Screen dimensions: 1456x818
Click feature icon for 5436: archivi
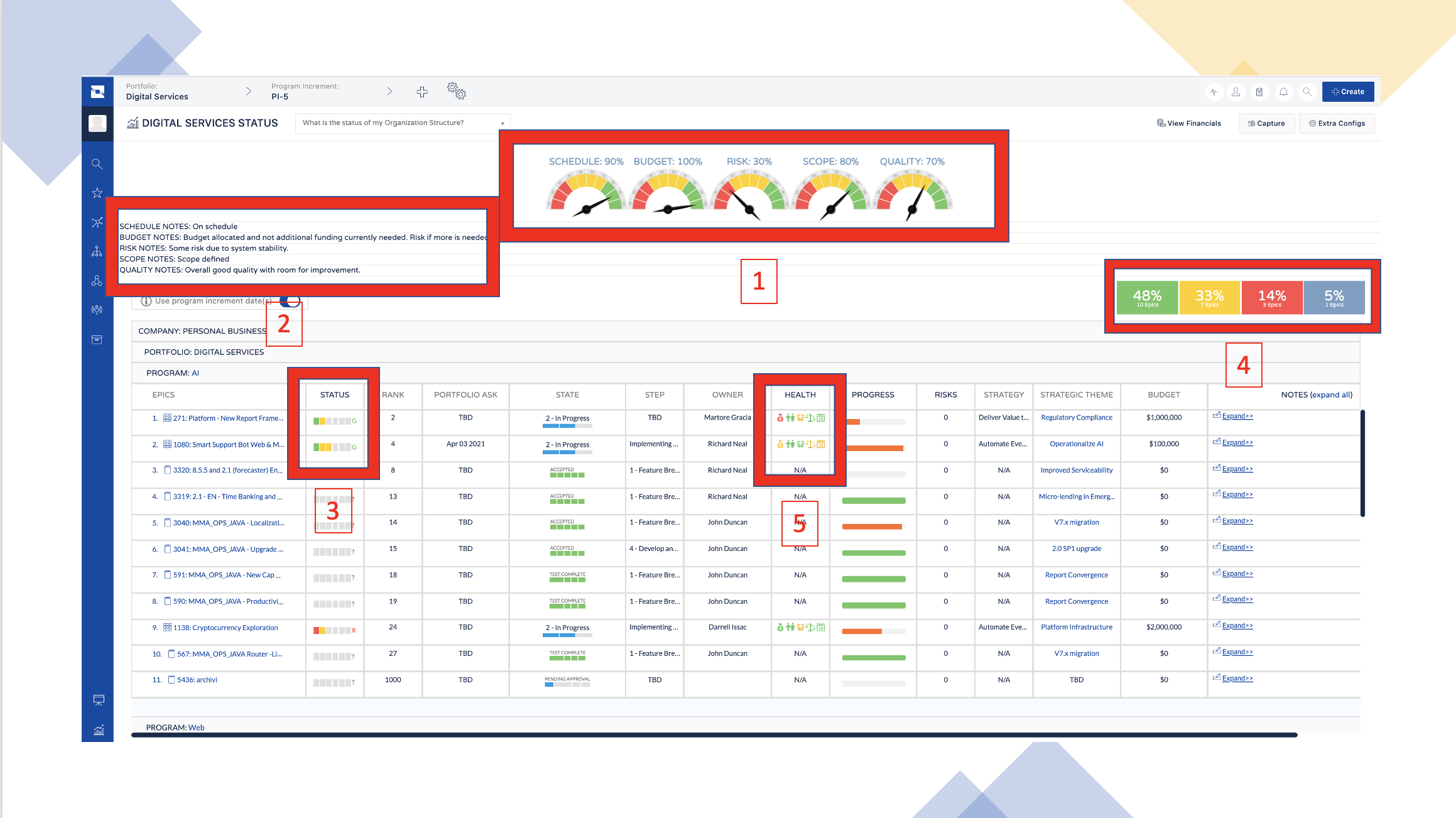tap(171, 680)
